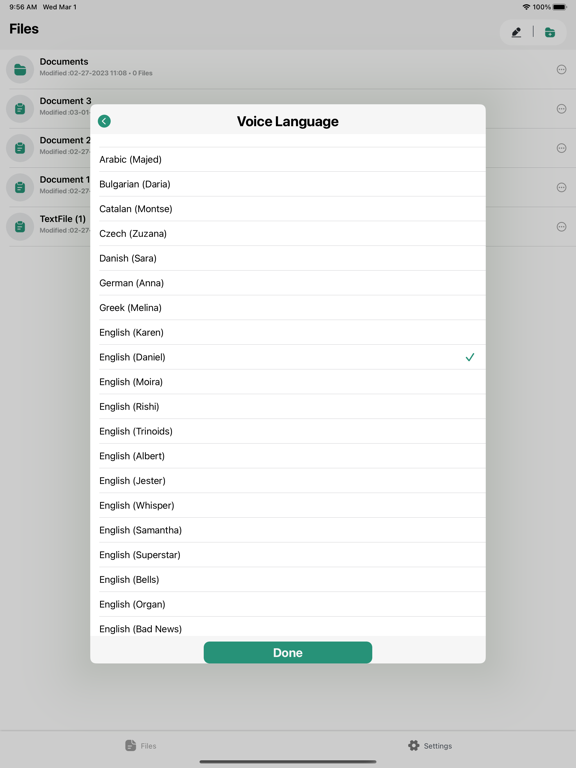Tap the Document 2 file icon
The height and width of the screenshot is (768, 576).
[20, 148]
